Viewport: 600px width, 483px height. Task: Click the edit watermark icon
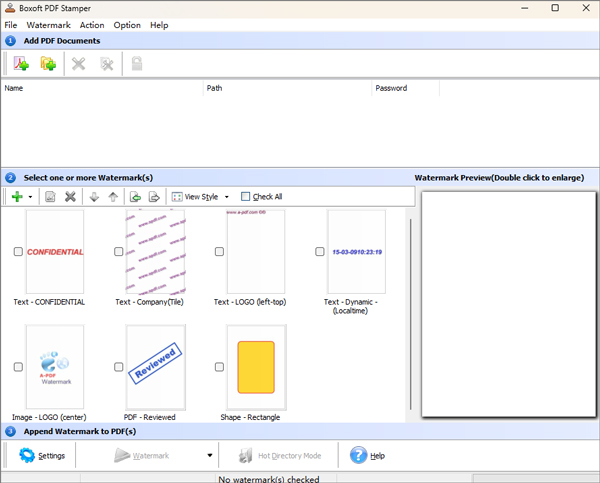pyautogui.click(x=50, y=197)
